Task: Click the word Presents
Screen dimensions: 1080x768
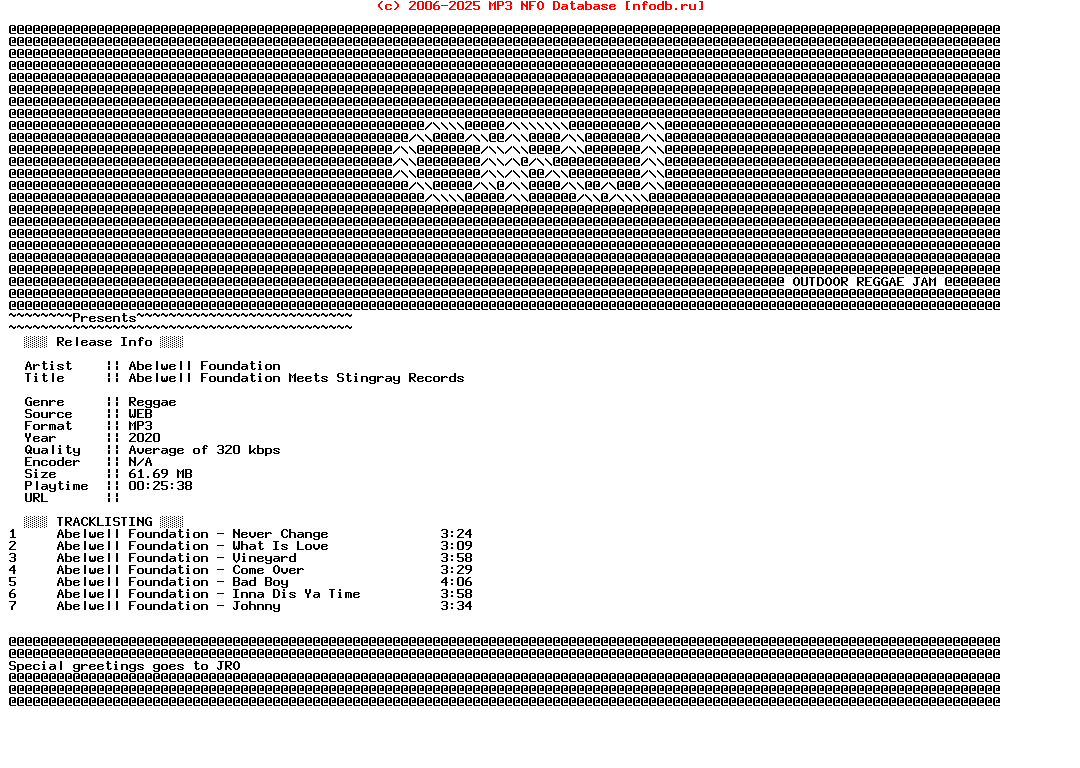Action: coord(104,318)
